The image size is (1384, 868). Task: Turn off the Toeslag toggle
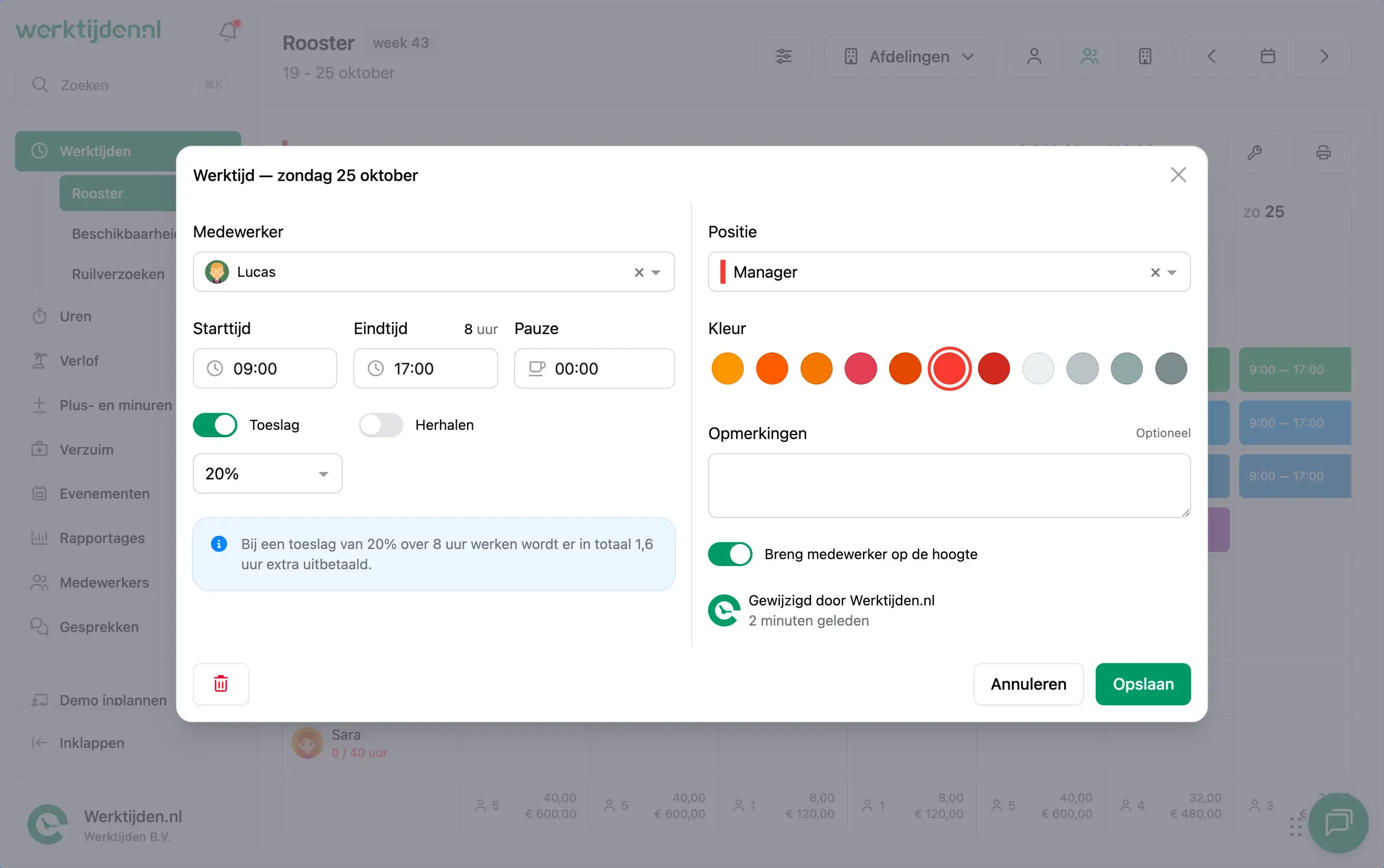tap(215, 425)
